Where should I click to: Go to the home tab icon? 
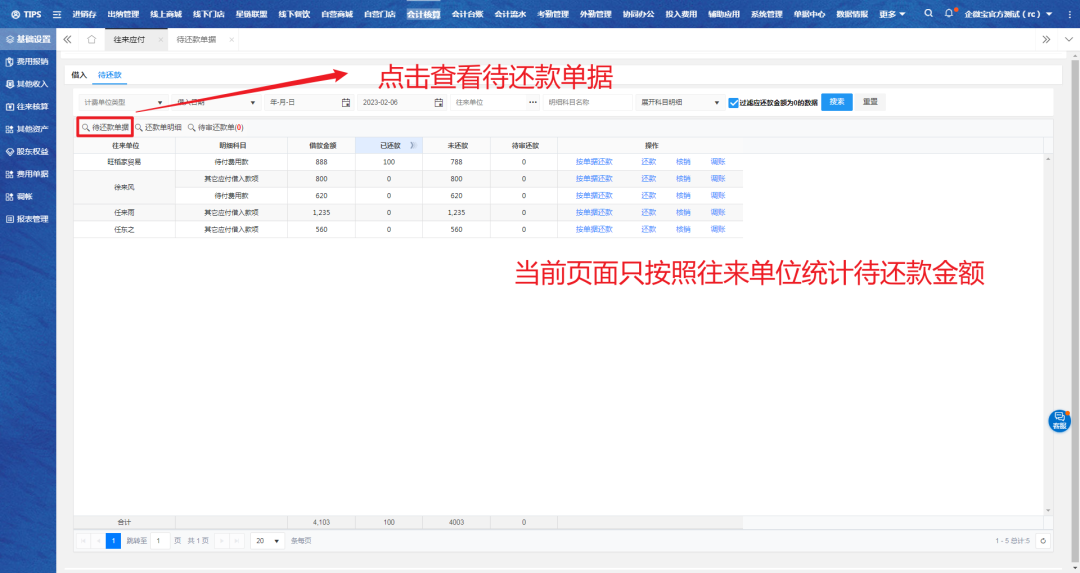91,39
